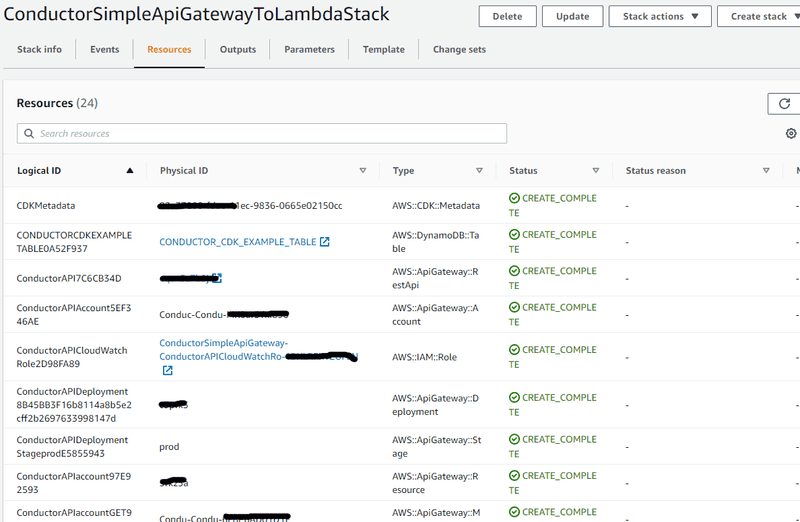Open ConductorSimpleApiGateway CloudWatch role link

[x=258, y=350]
